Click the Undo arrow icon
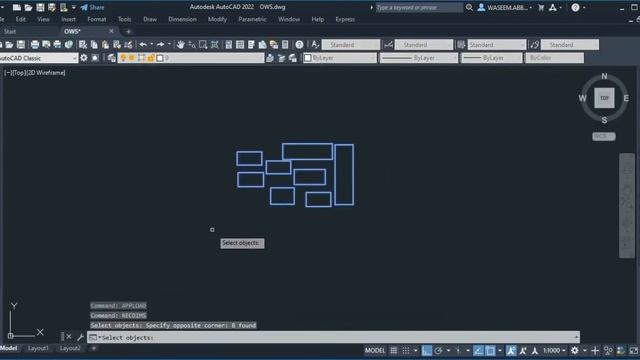Screen dimensions: 640x360 [143, 45]
